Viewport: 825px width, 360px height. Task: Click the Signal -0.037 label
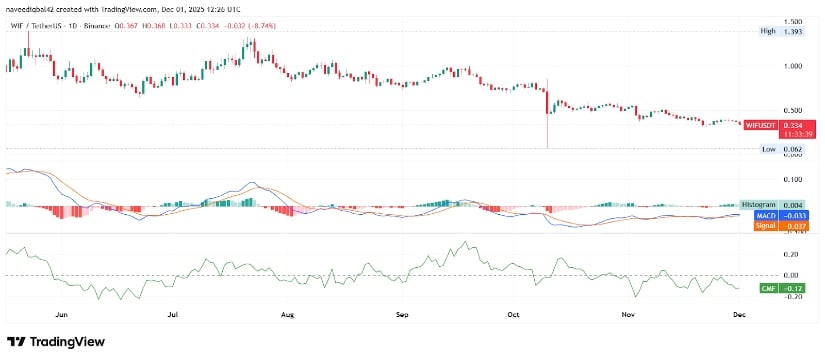point(782,226)
